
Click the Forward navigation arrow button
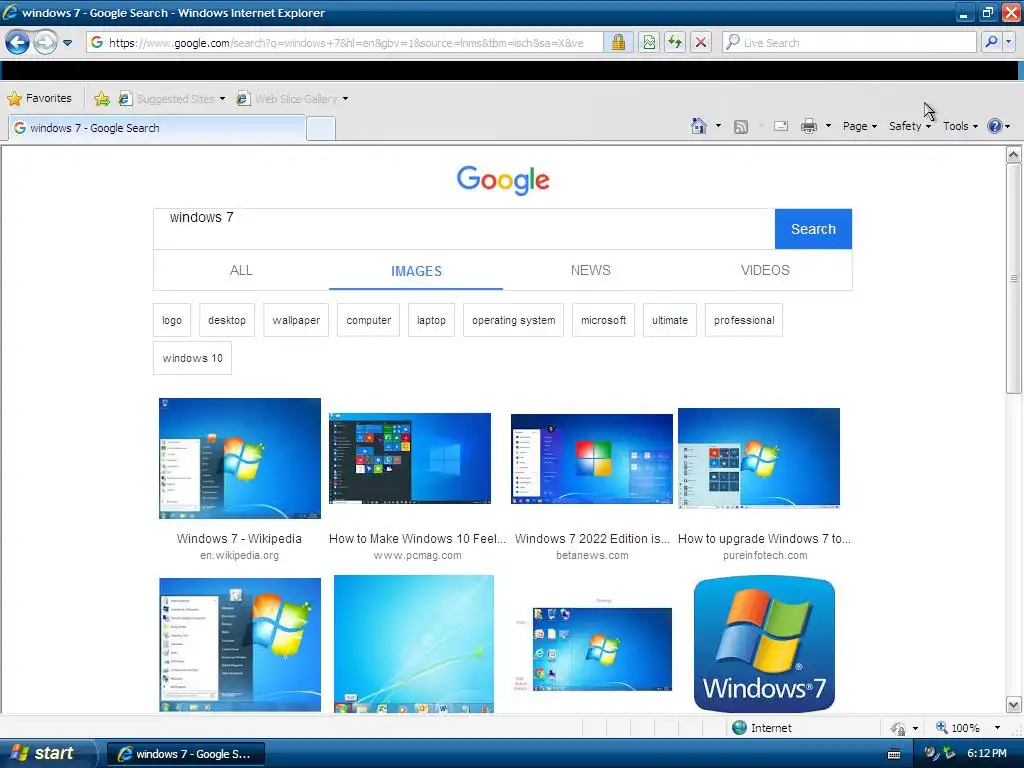[x=45, y=43]
